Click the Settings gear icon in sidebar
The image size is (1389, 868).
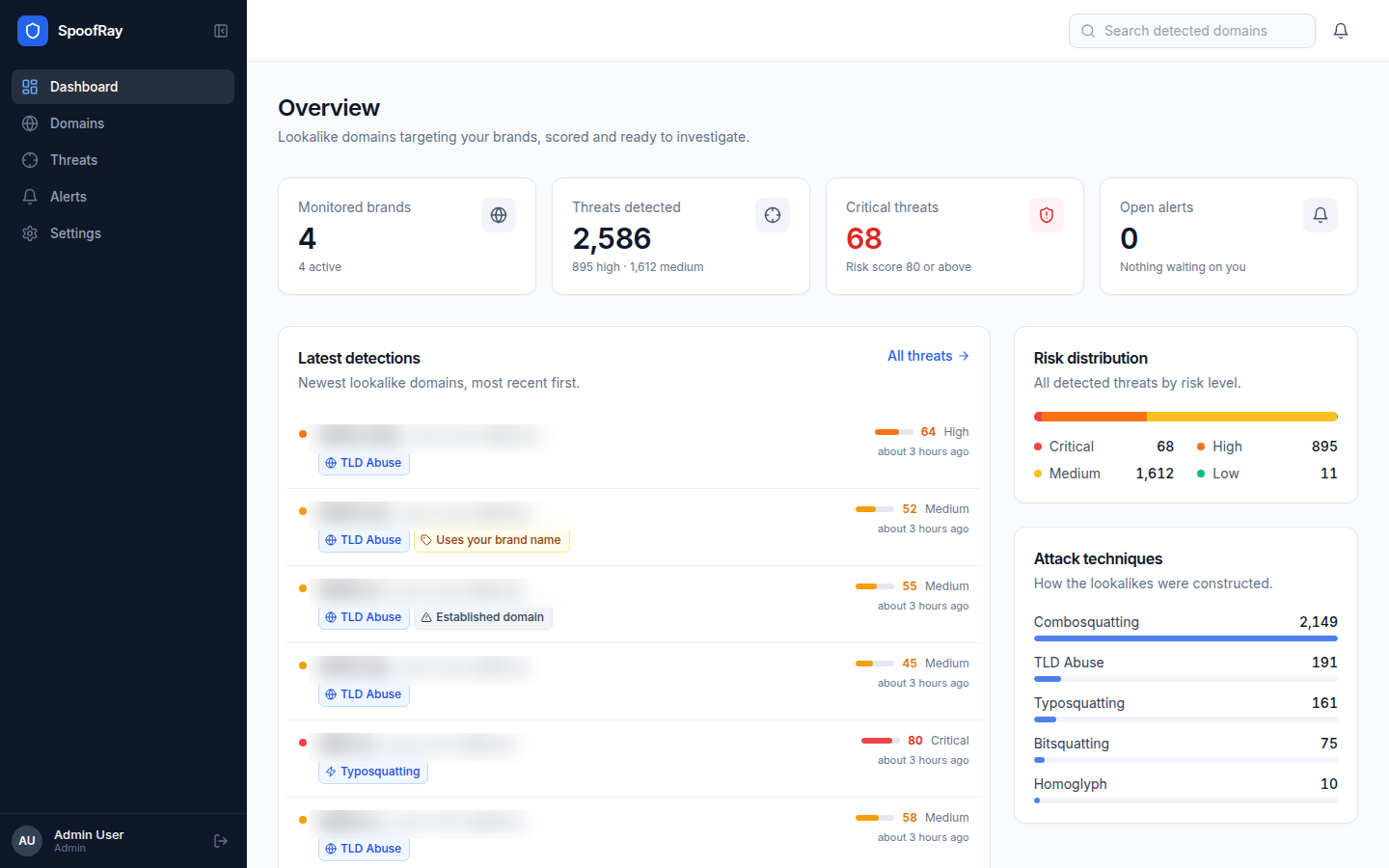(30, 233)
